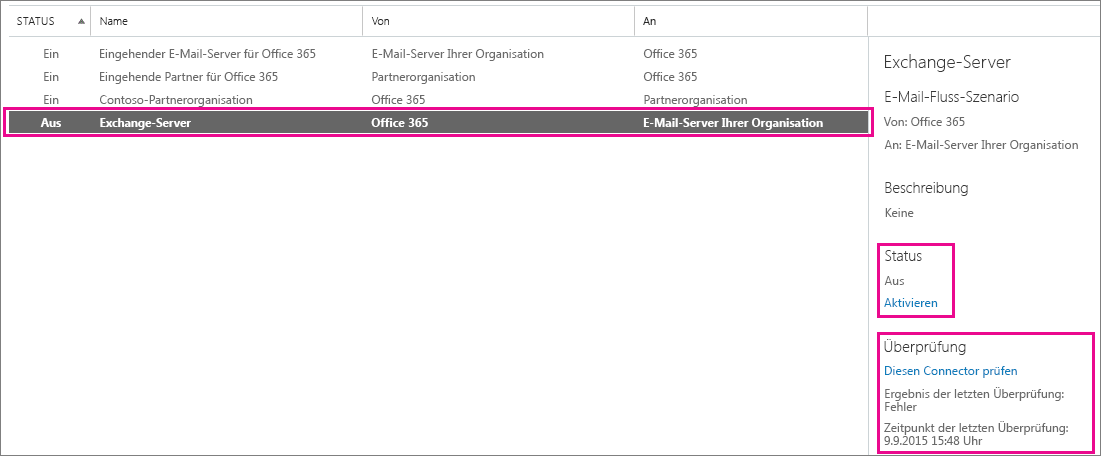Click the Aus status of Exchange-Server row
The height and width of the screenshot is (456, 1101).
pyautogui.click(x=51, y=123)
